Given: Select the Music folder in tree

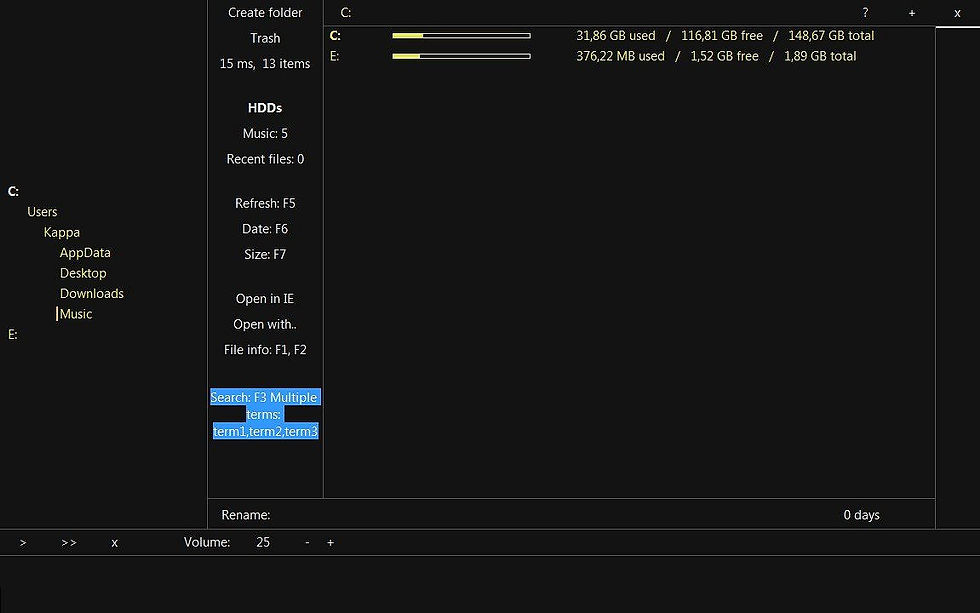Looking at the screenshot, I should (76, 314).
